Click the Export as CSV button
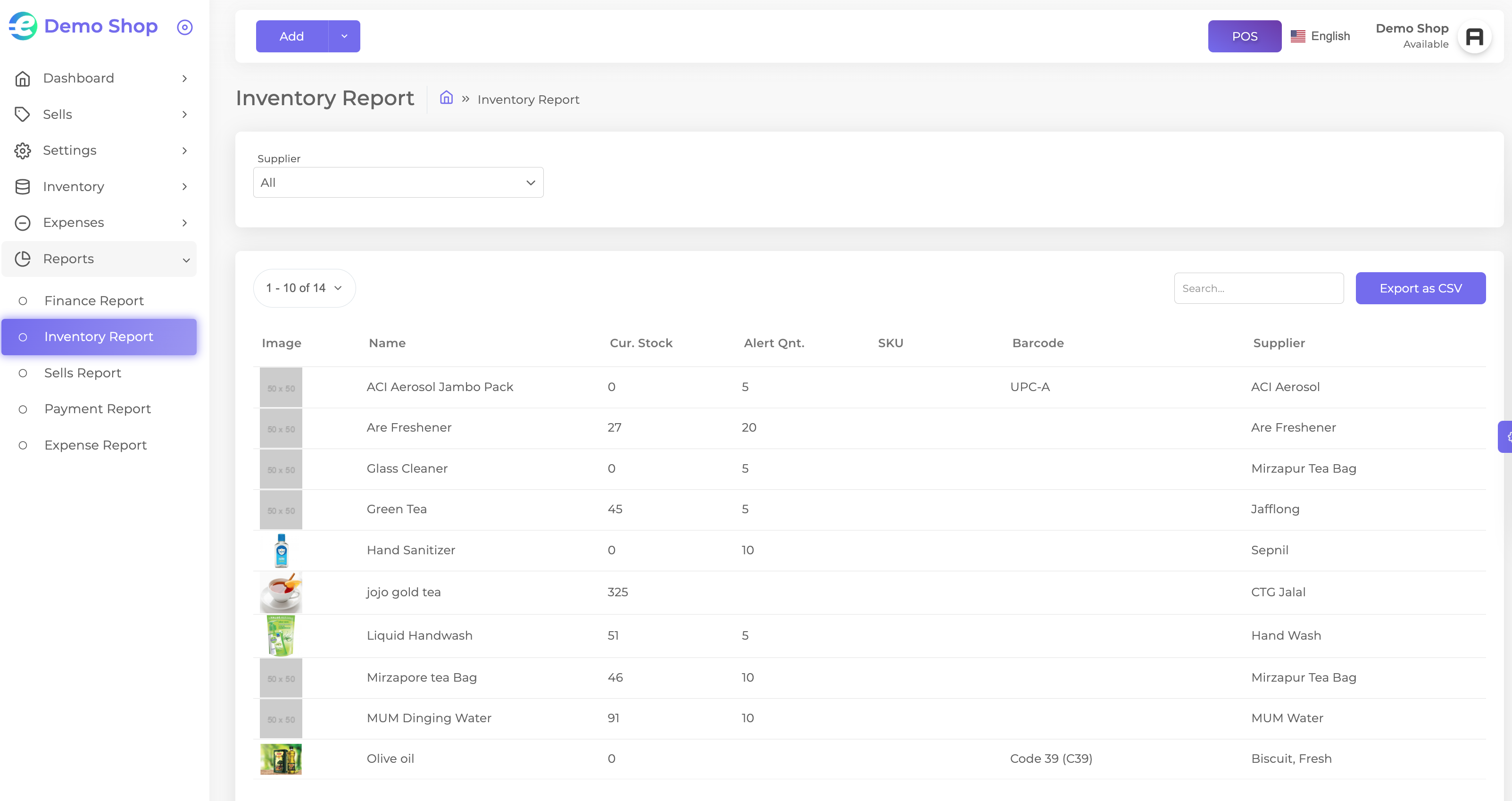The height and width of the screenshot is (801, 1512). coord(1421,288)
